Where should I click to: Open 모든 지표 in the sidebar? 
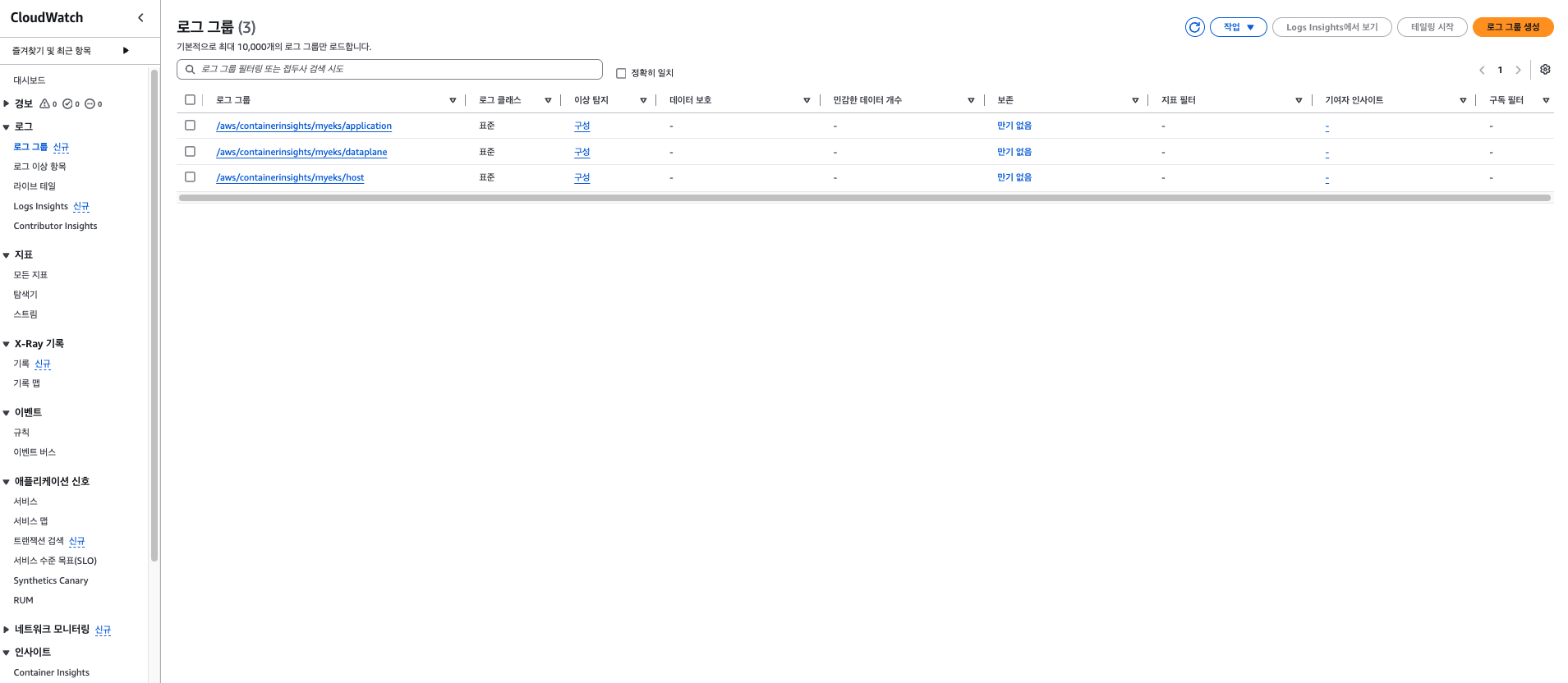(30, 275)
